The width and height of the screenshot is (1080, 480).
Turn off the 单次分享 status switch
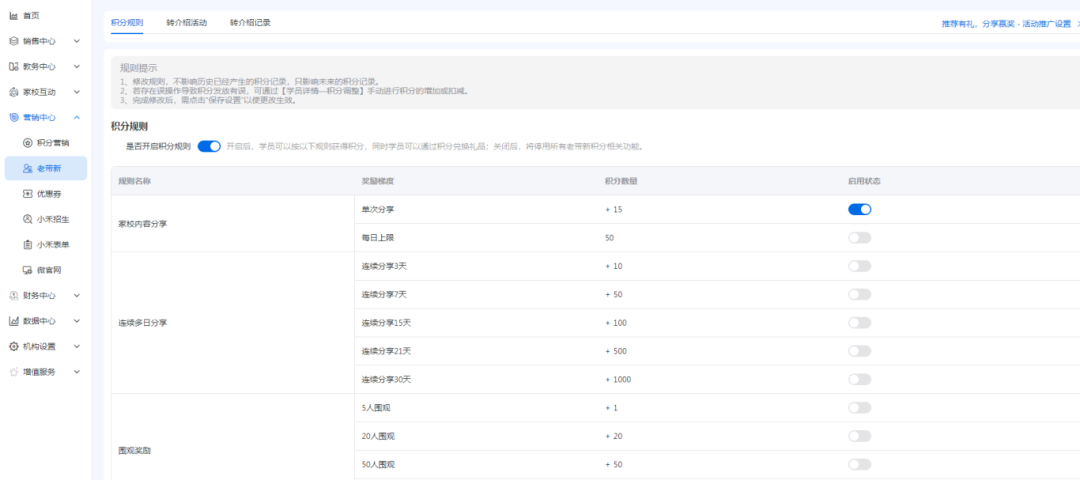859,209
